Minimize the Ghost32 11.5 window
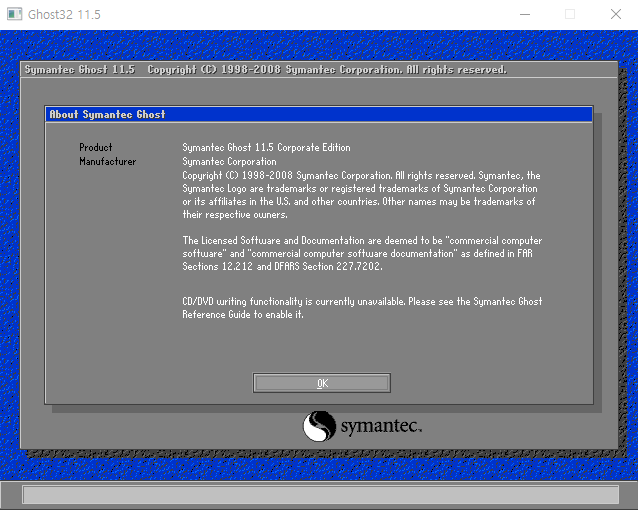This screenshot has width=638, height=510. pyautogui.click(x=525, y=14)
